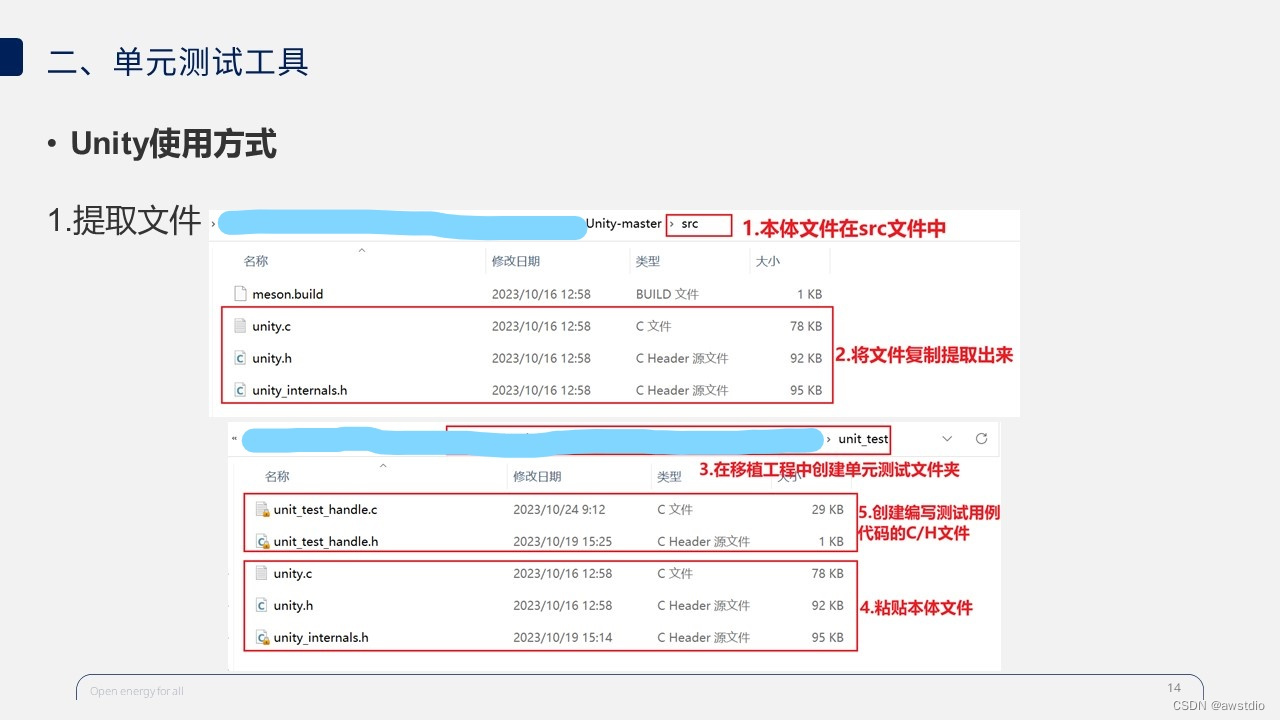Click the meson.build file icon
Screen dimensions: 1280x720
click(240, 293)
